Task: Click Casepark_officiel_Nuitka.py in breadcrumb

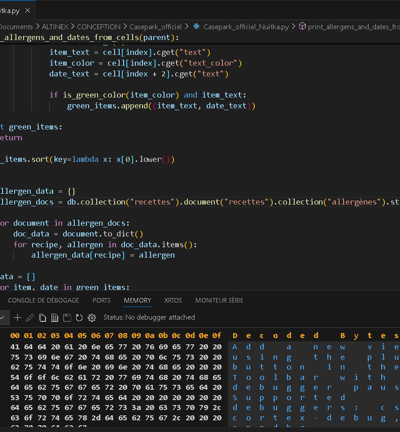Action: (246, 27)
